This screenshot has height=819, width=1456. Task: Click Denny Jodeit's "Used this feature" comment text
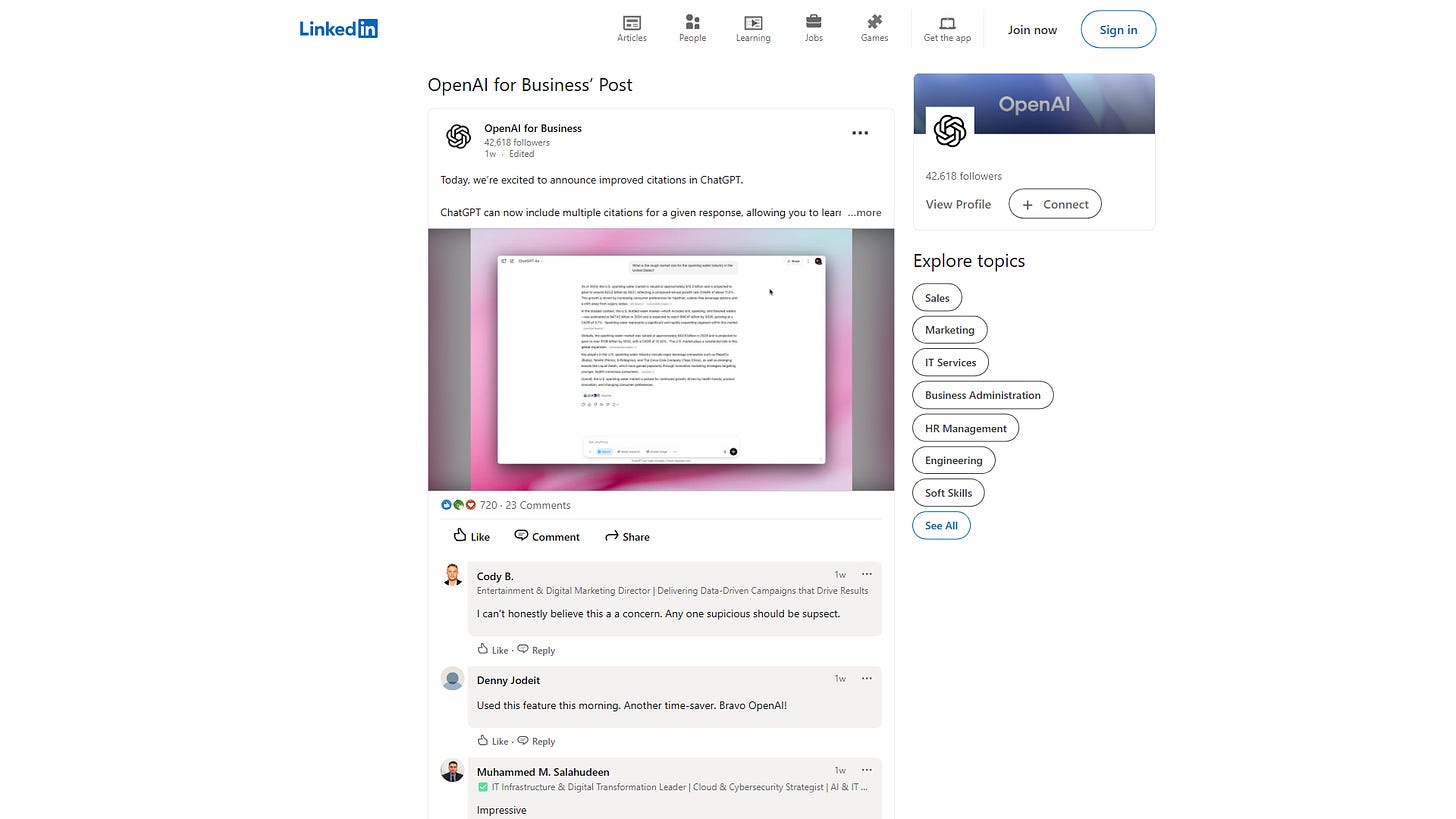tap(632, 706)
